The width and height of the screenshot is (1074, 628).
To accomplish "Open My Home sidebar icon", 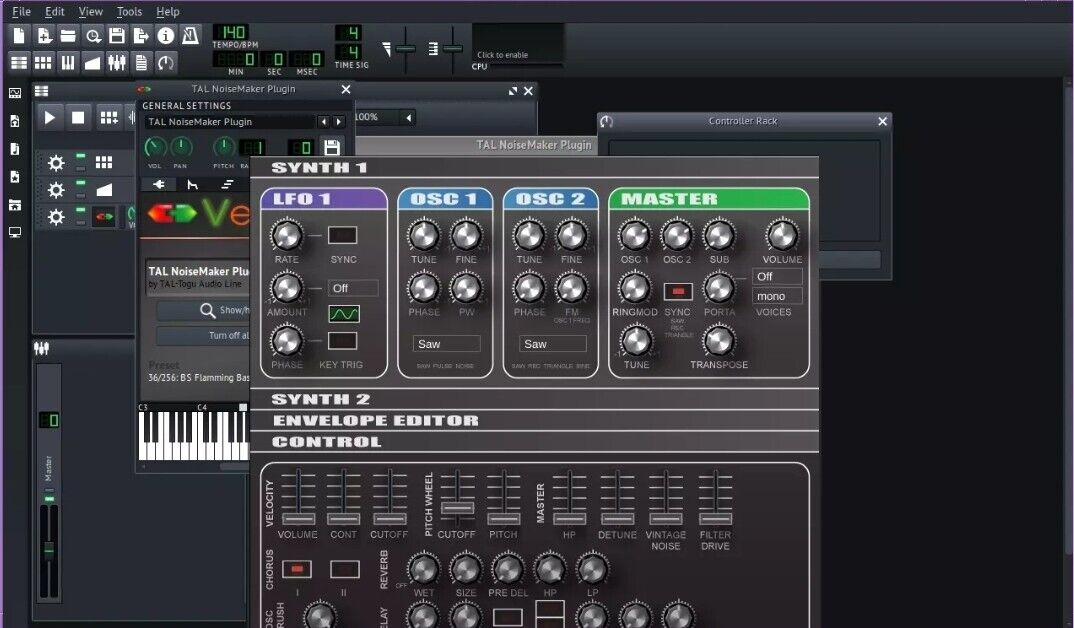I will coord(14,205).
